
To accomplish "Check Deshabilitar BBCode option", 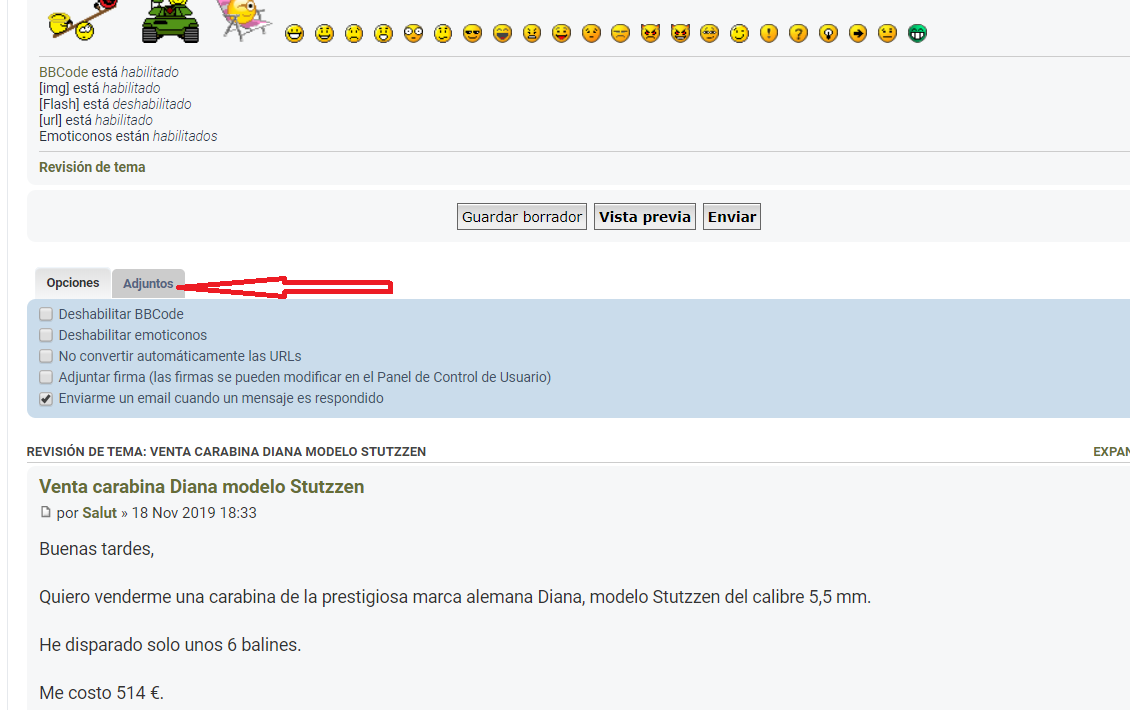I will pos(46,314).
